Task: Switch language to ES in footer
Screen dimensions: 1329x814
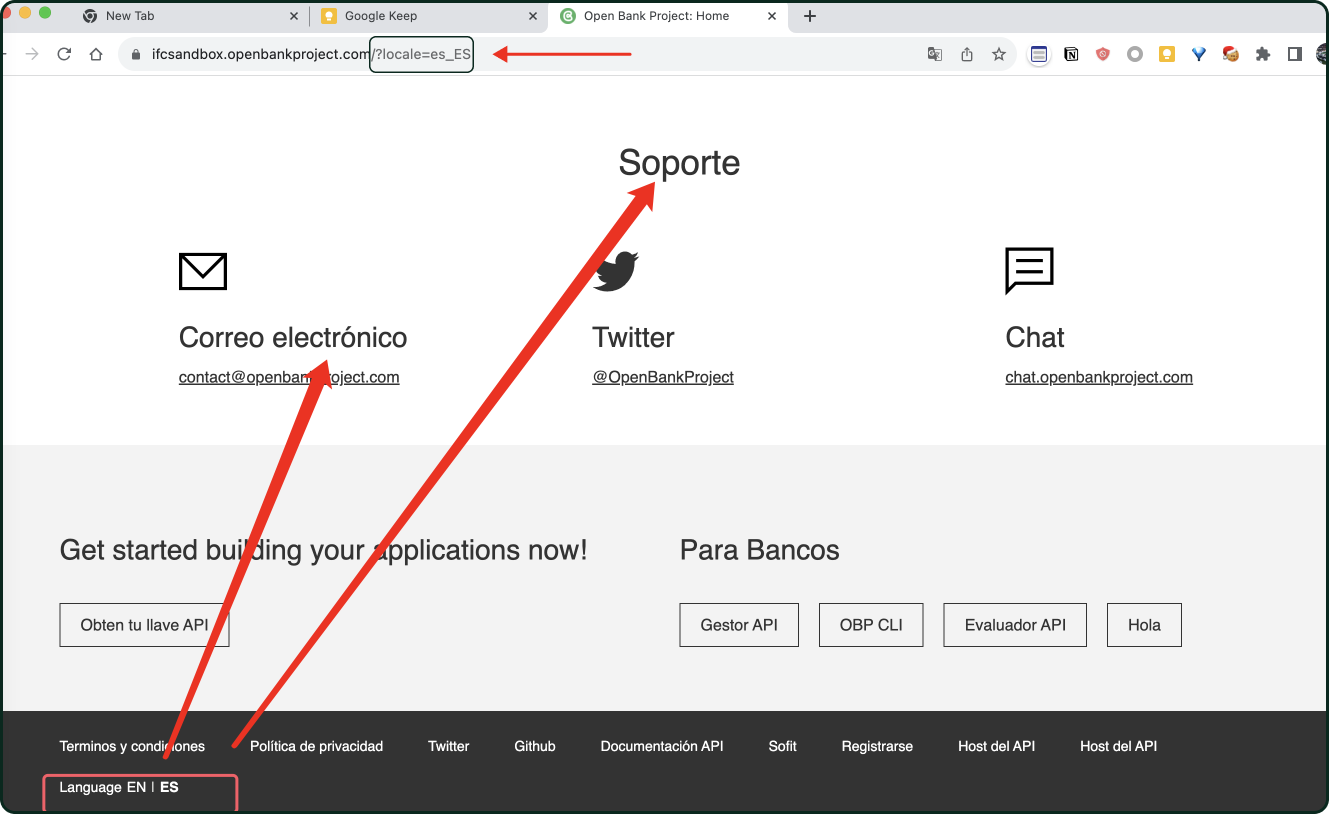Action: 169,787
